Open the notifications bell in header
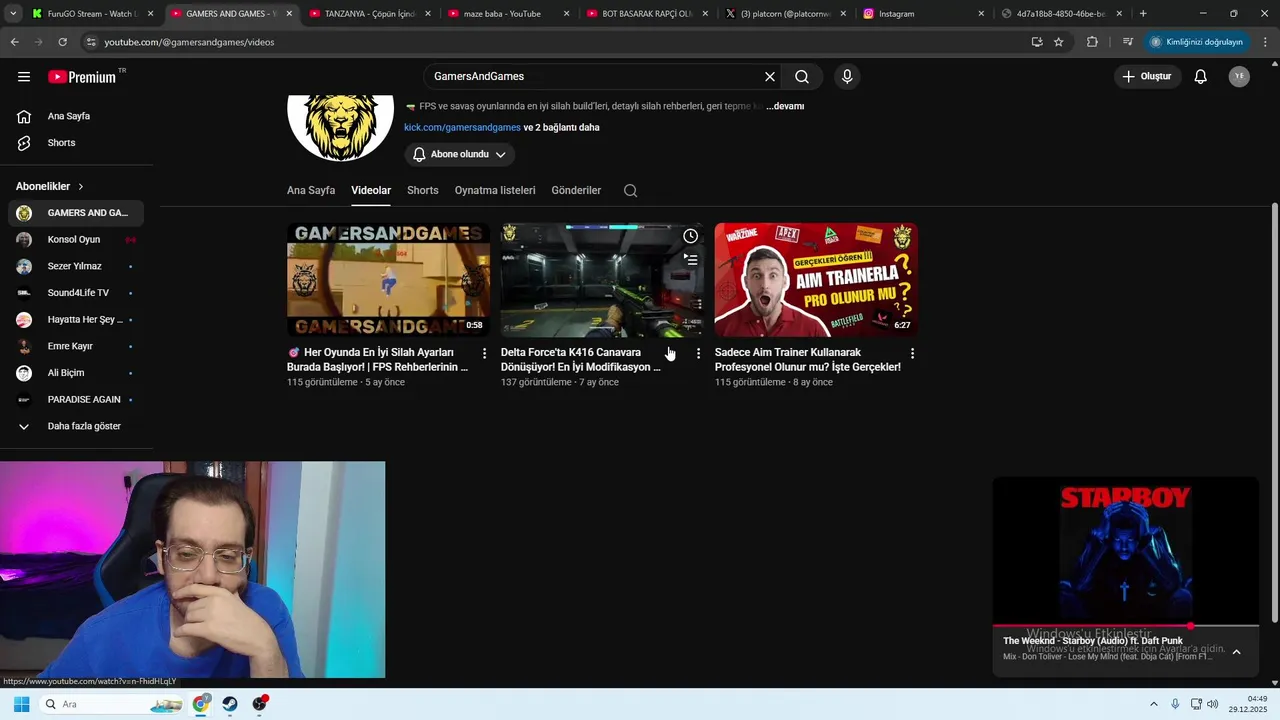Screen dimensions: 1280x720 coord(1201,77)
